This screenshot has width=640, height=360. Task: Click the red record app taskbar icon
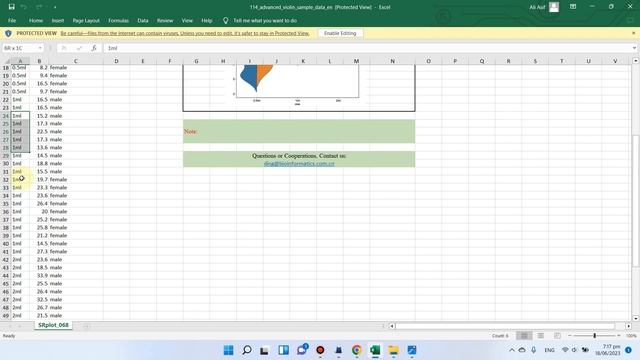click(320, 350)
